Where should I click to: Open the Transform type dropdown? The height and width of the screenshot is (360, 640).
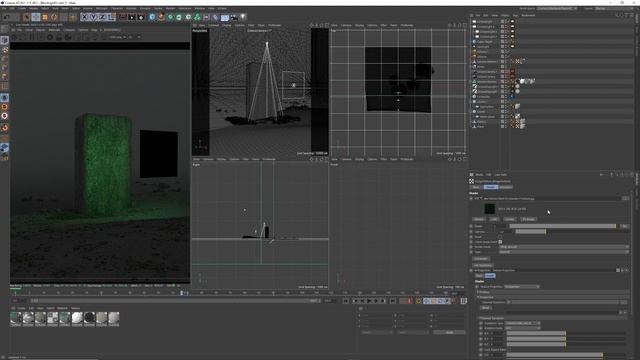tap(522, 323)
